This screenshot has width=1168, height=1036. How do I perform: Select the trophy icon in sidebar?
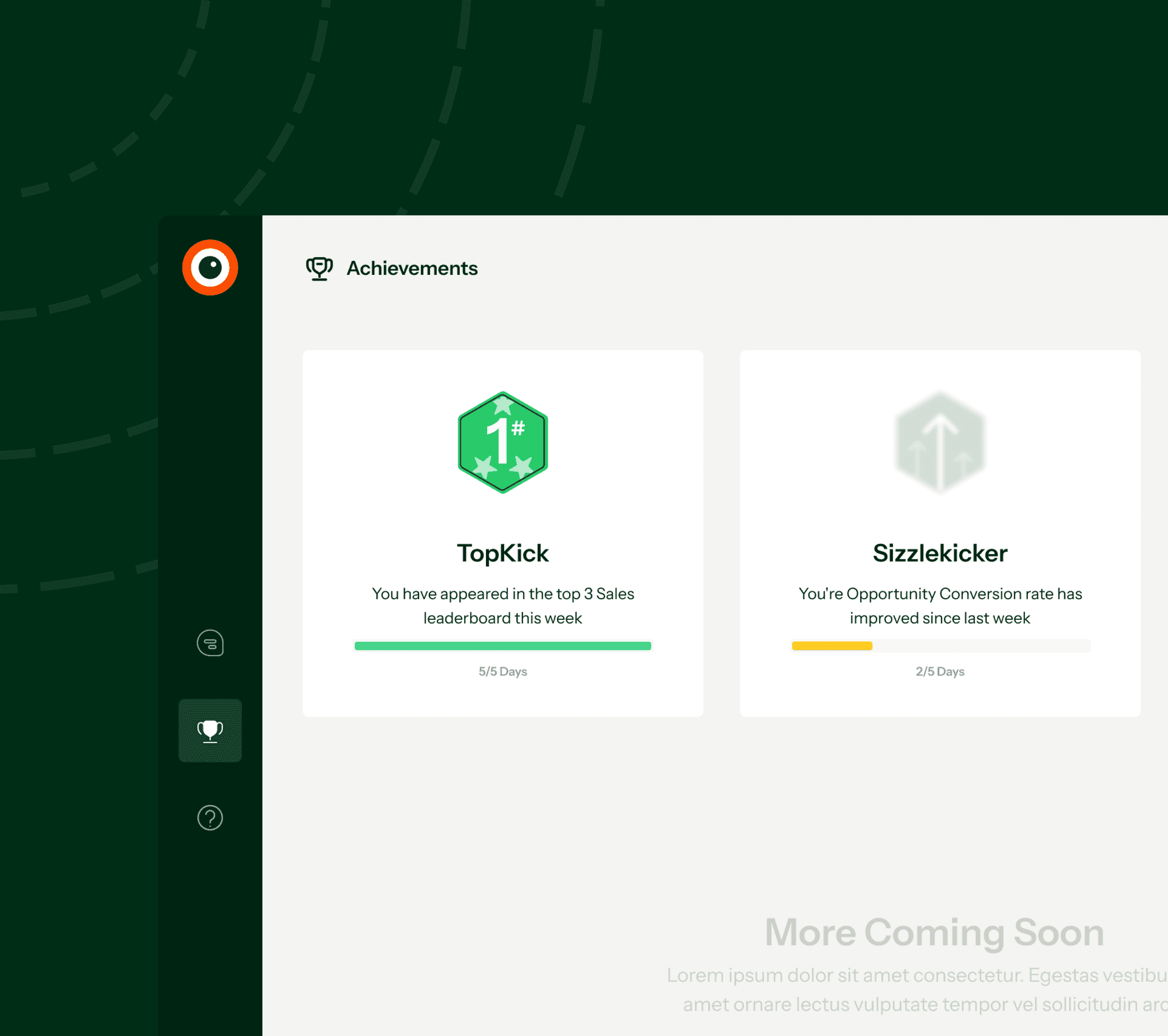click(x=210, y=730)
